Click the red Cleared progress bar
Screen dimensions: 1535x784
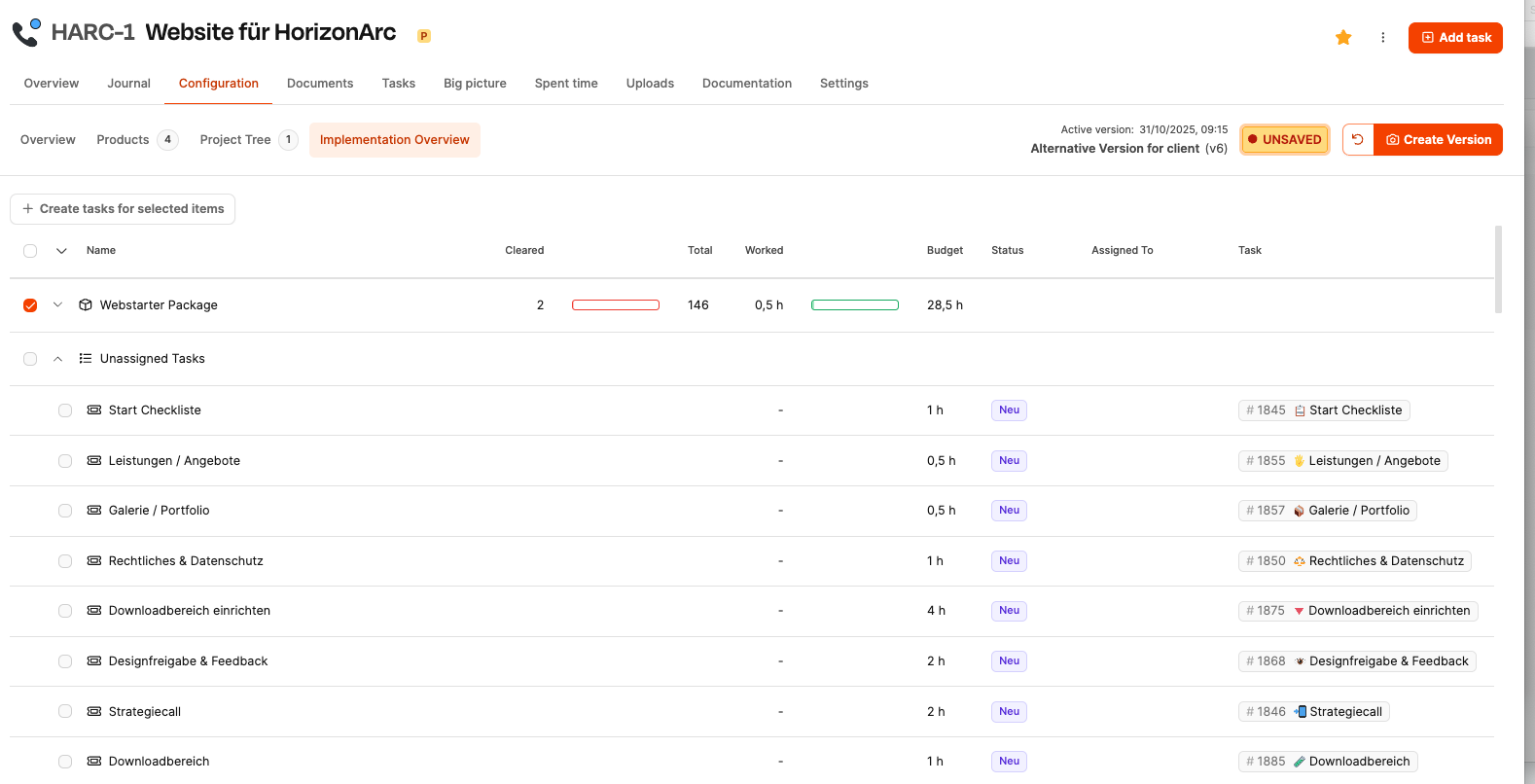[x=616, y=305]
